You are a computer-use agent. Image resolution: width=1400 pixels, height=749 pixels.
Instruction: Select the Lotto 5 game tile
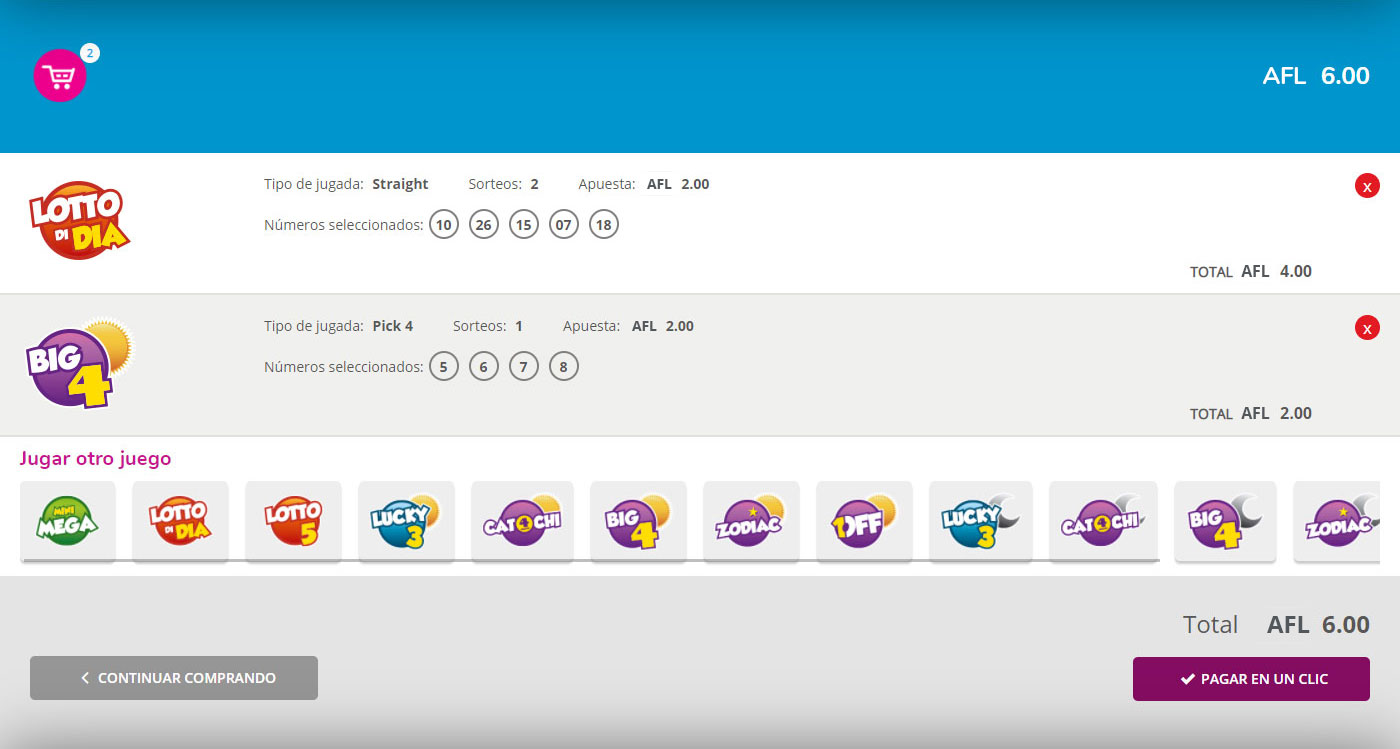click(293, 521)
